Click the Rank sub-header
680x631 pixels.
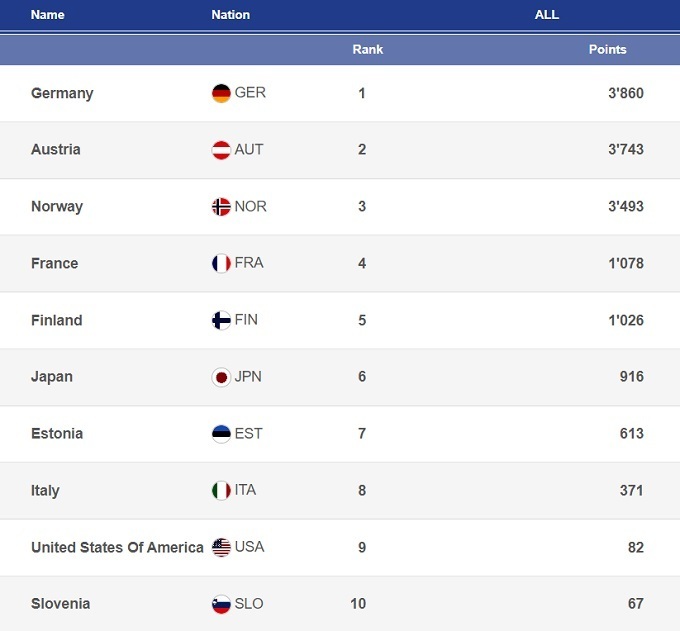pos(368,49)
